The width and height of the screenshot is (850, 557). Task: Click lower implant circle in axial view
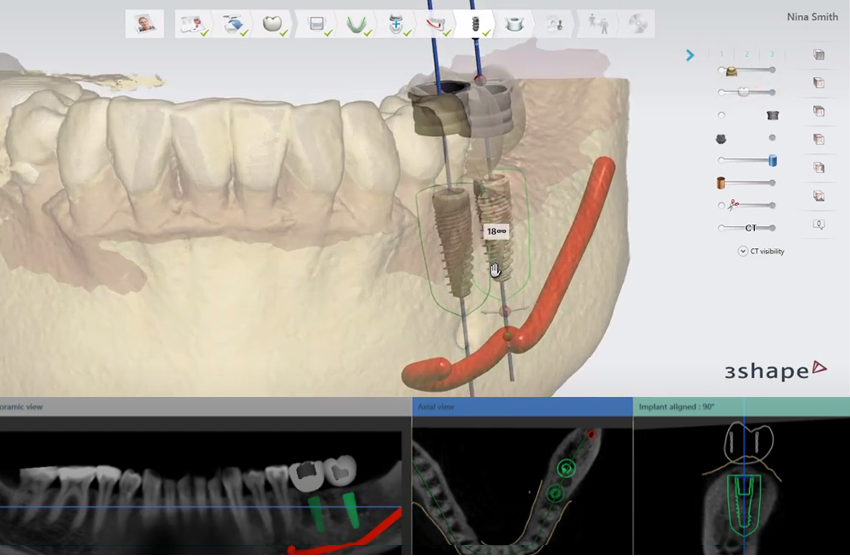click(555, 493)
